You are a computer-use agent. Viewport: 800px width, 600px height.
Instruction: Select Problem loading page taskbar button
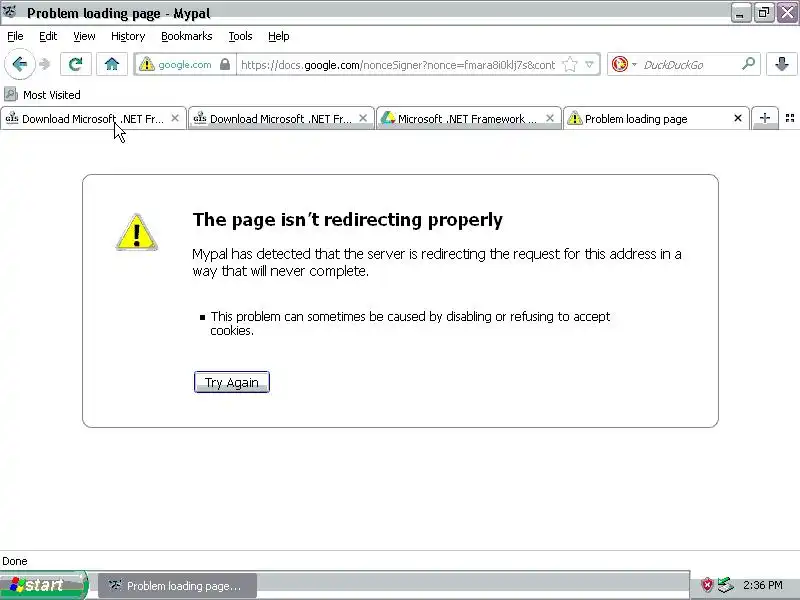pos(178,586)
